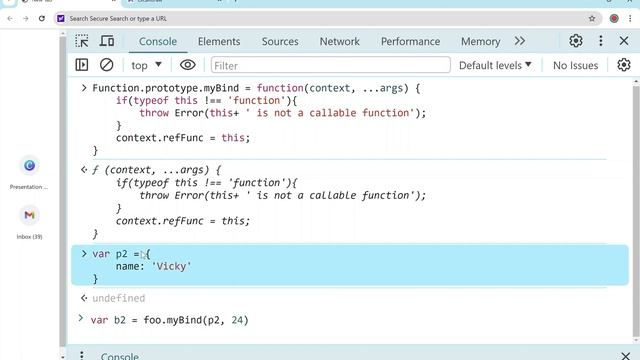Open the drawer three-dot menu
Screen dimensions: 640x360
tap(82, 355)
